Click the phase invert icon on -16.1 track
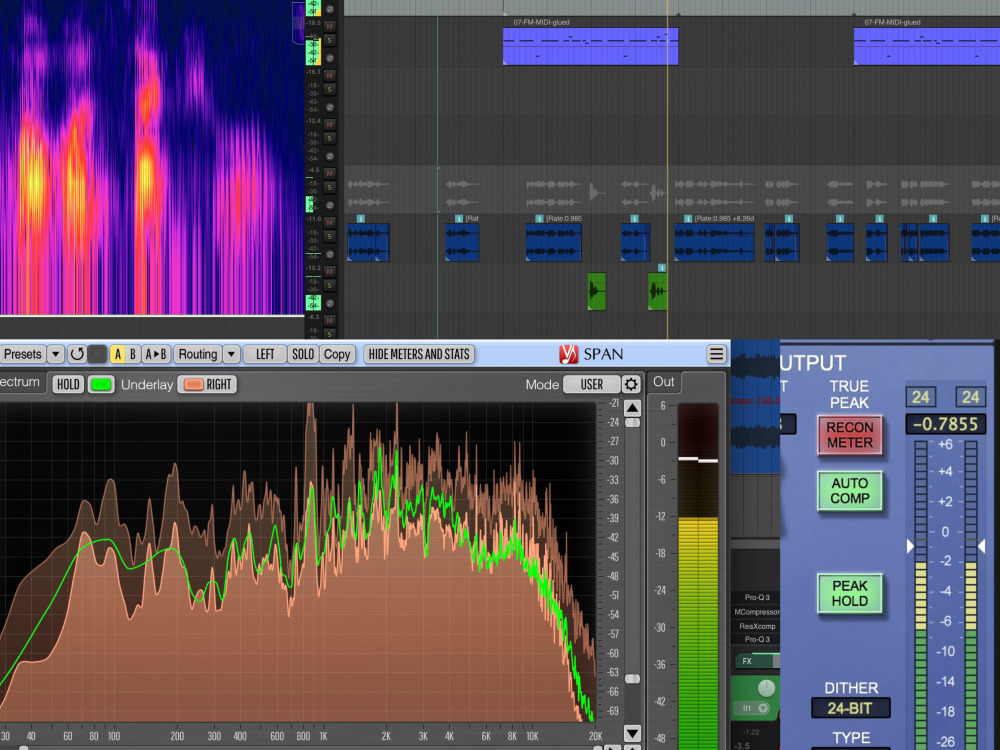 330,108
